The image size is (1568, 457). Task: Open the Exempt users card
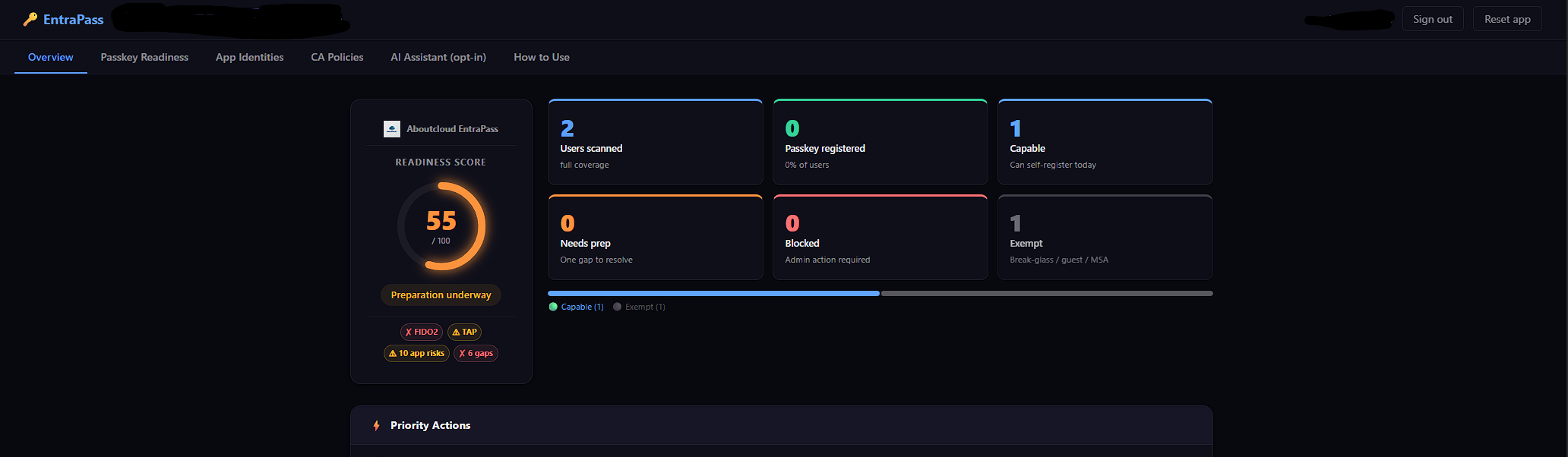click(1105, 237)
